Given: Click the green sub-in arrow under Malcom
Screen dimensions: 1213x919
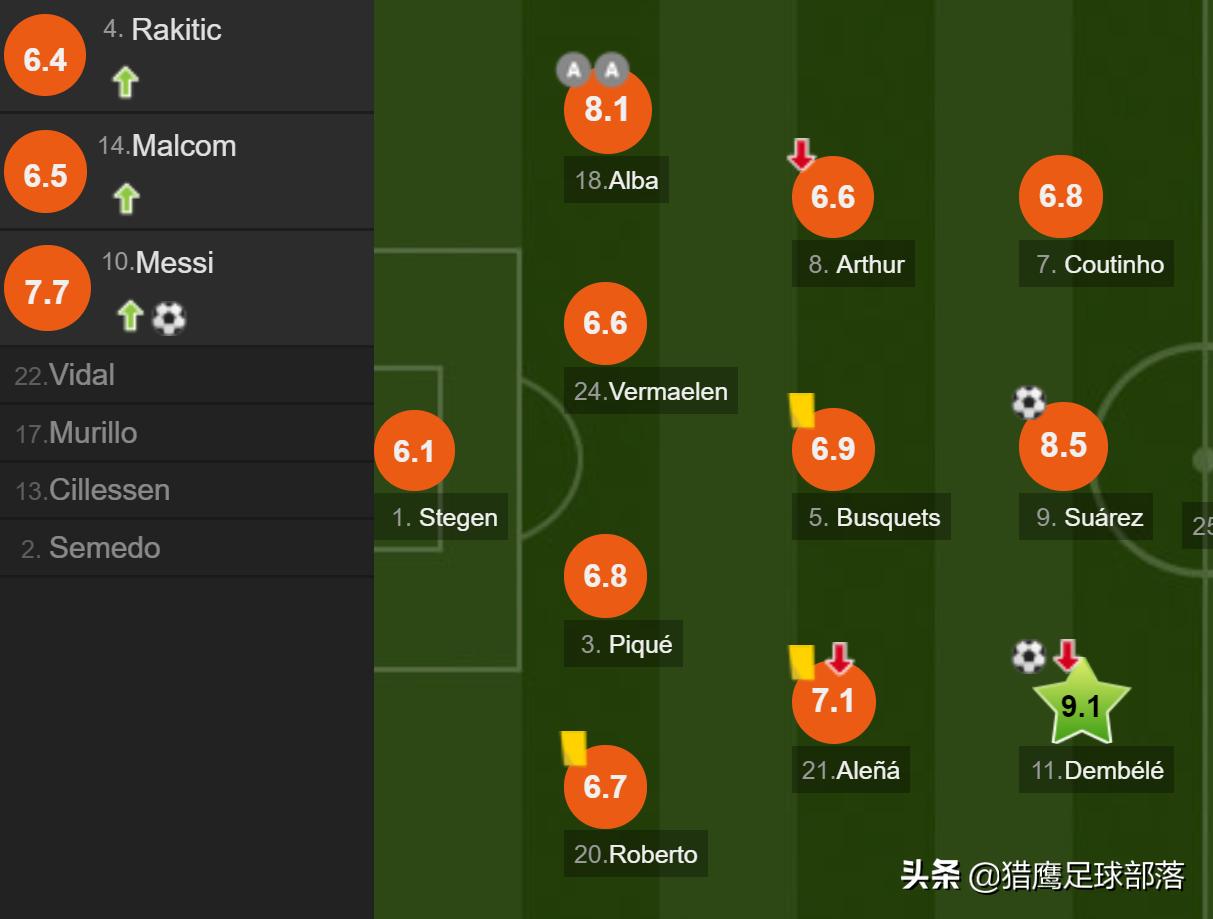Looking at the screenshot, I should (126, 198).
